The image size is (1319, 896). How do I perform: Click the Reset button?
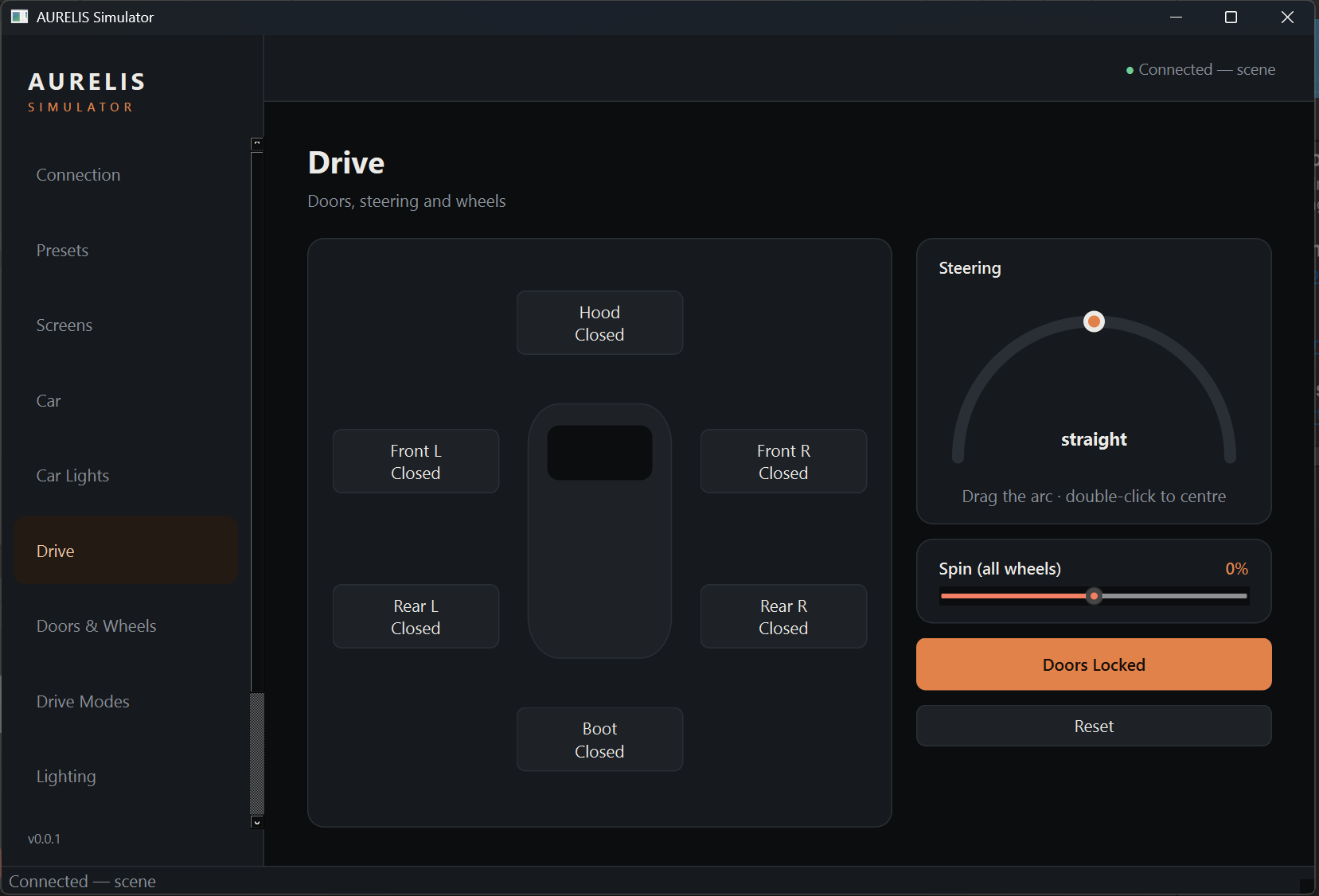click(x=1094, y=726)
